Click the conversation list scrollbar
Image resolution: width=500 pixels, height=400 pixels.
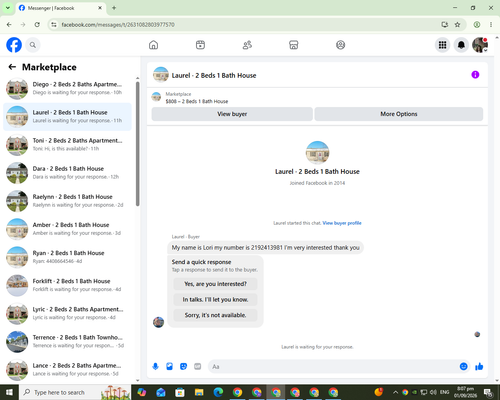pyautogui.click(x=137, y=143)
